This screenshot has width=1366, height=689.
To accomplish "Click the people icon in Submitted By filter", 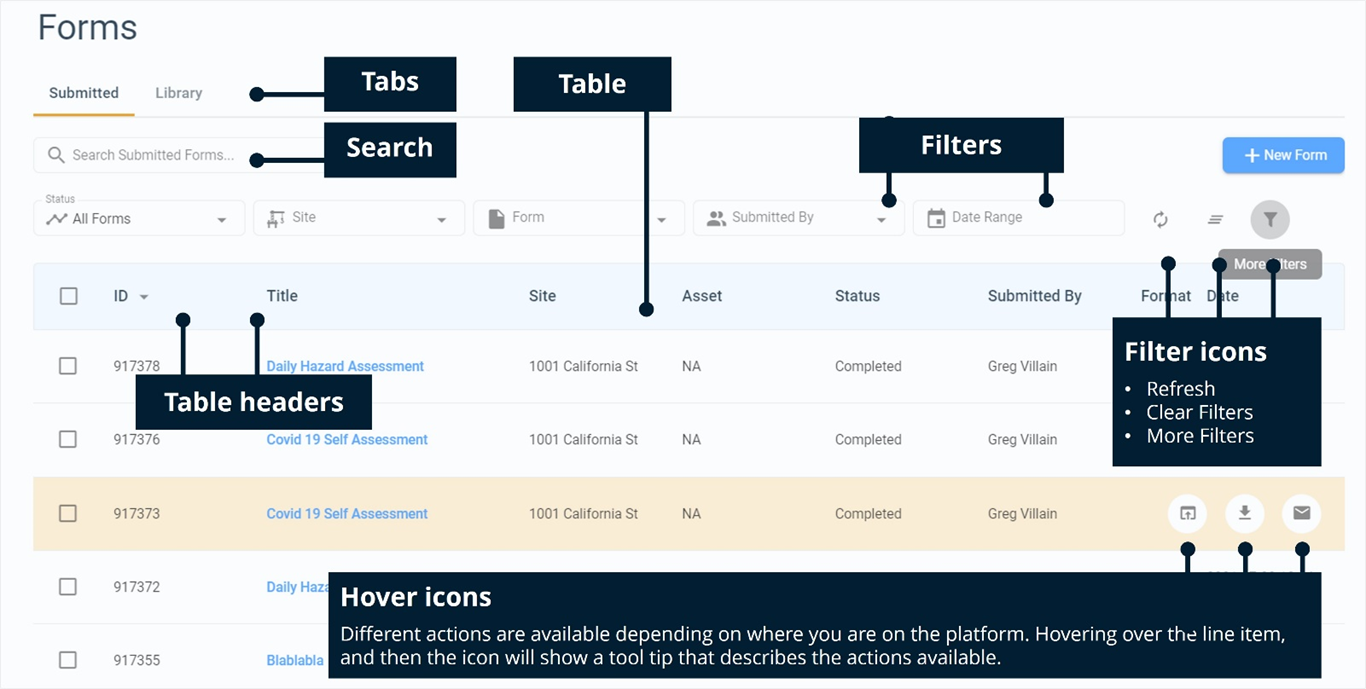I will [716, 217].
